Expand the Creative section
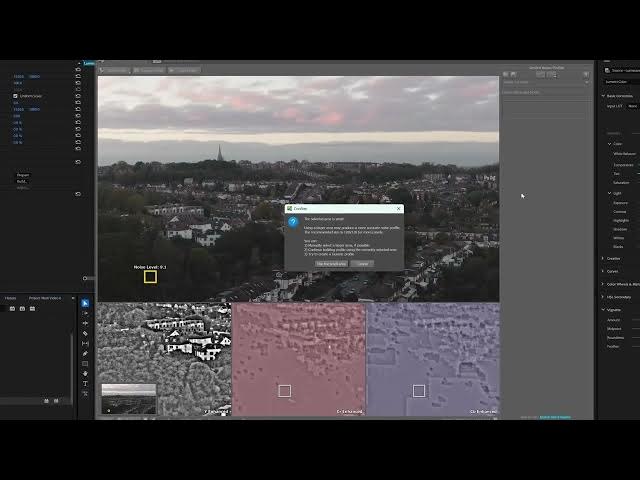This screenshot has height=480, width=640. [603, 258]
